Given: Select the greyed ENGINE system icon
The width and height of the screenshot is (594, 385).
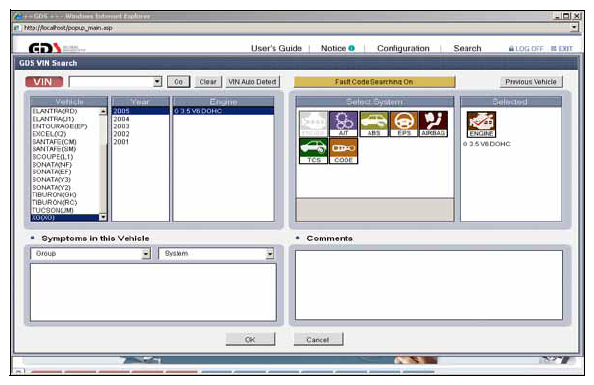Looking at the screenshot, I should click(313, 124).
